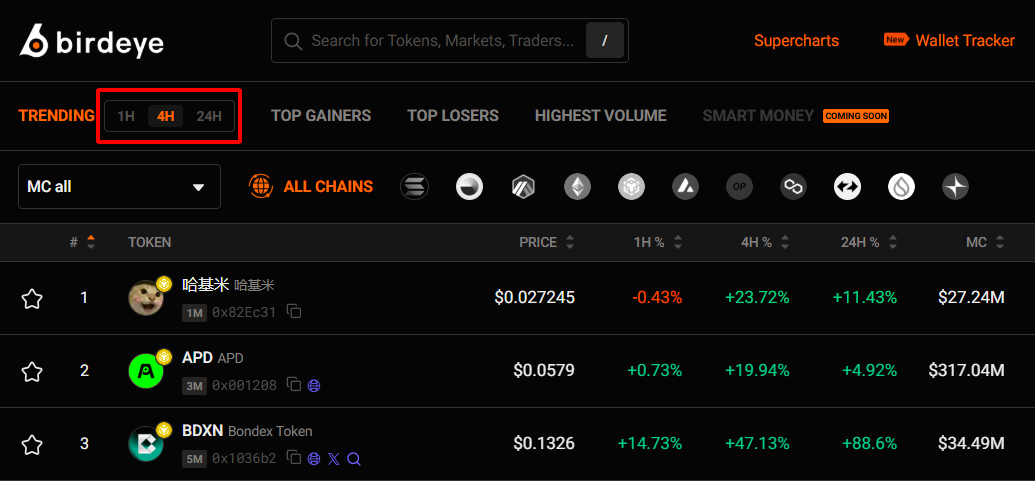Click the -0.43% 1H value

[x=657, y=298]
